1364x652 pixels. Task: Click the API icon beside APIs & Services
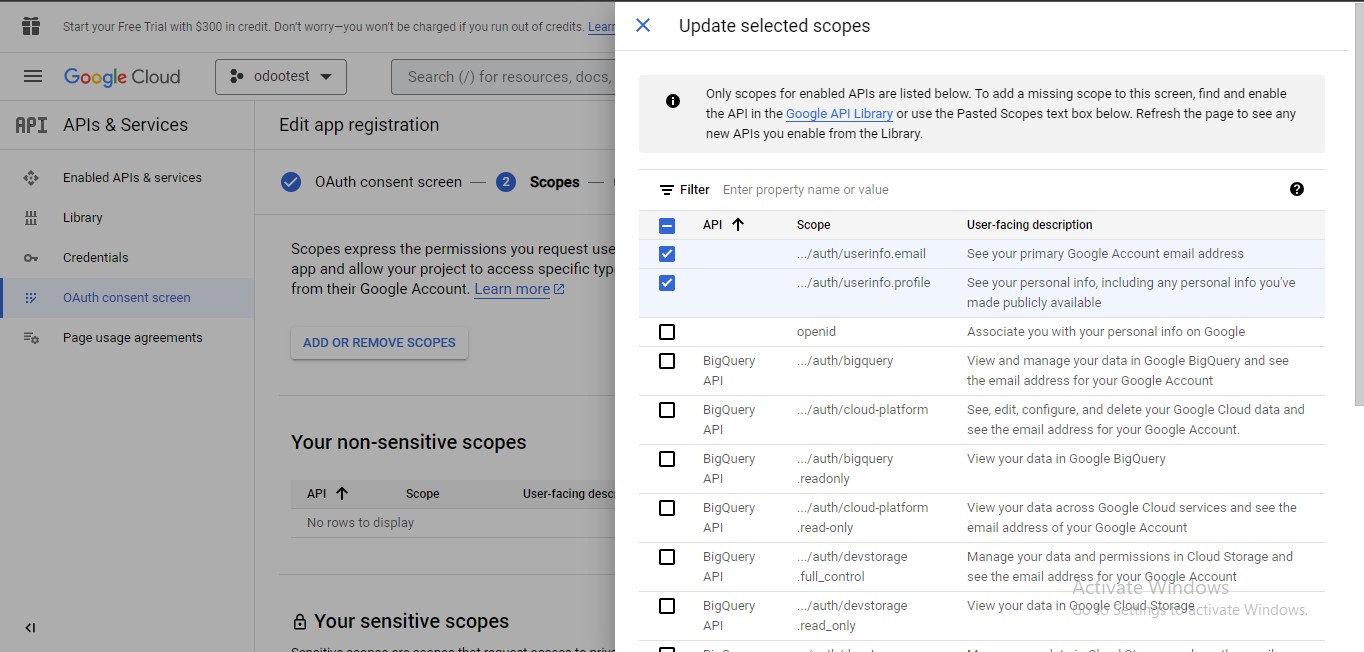[x=31, y=125]
